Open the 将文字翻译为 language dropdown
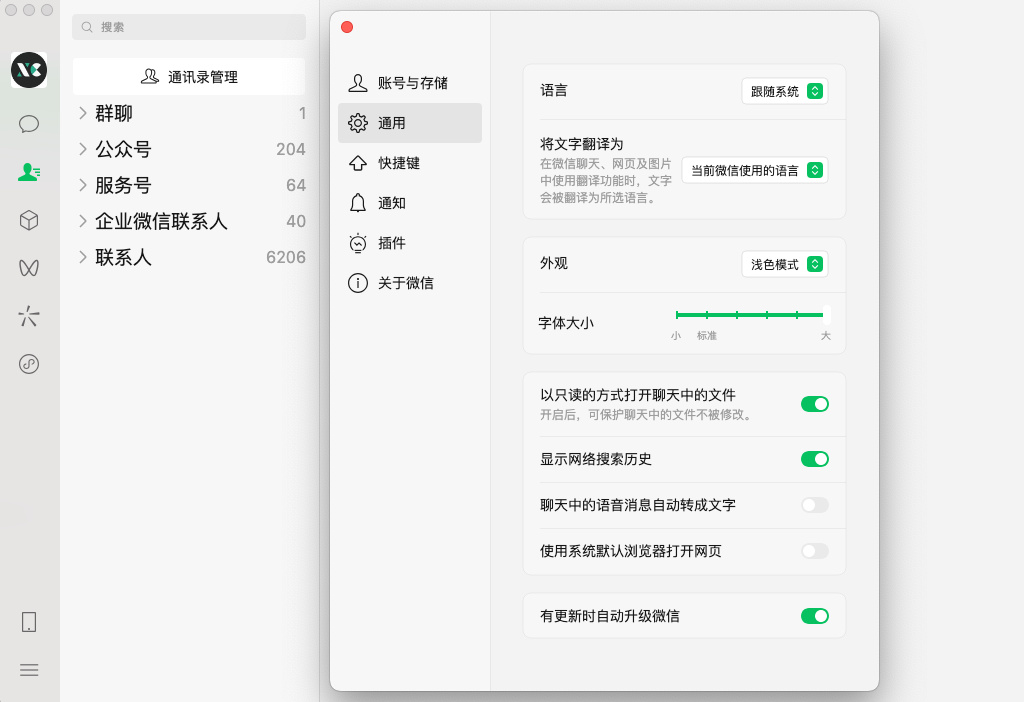Screen dimensions: 1024x702 (755, 170)
